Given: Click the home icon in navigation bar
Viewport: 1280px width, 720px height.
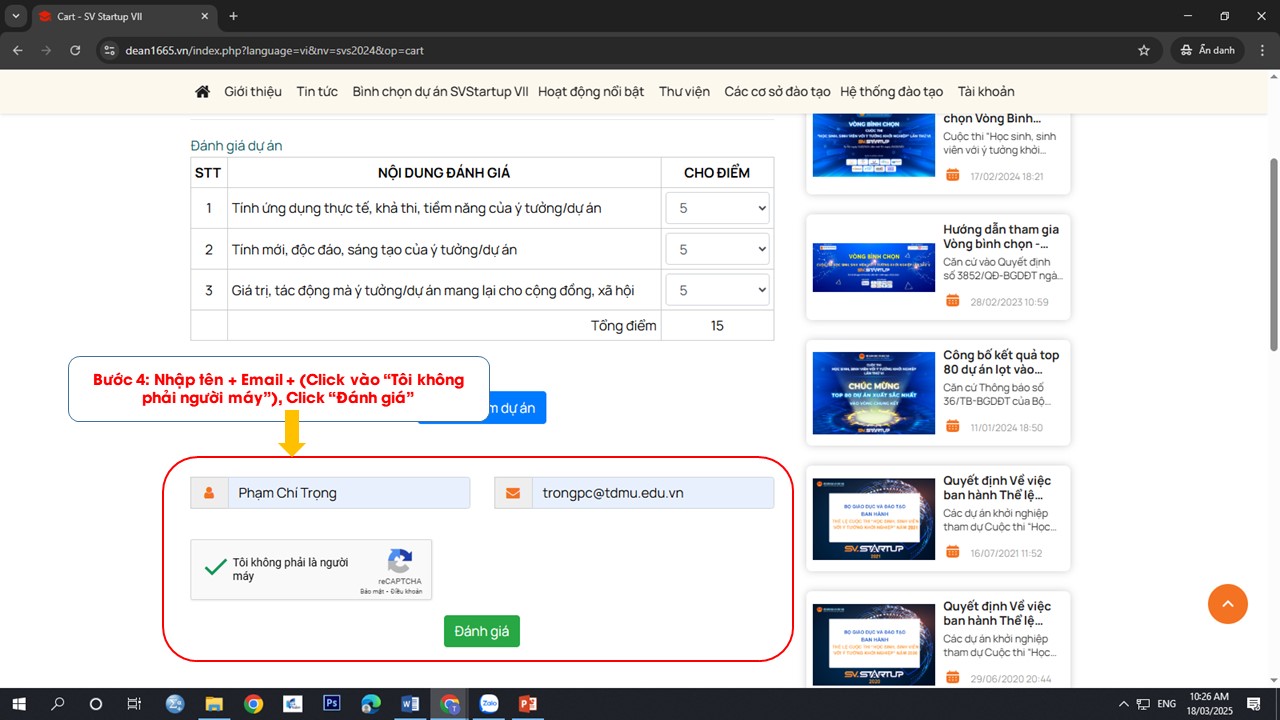Looking at the screenshot, I should point(202,91).
